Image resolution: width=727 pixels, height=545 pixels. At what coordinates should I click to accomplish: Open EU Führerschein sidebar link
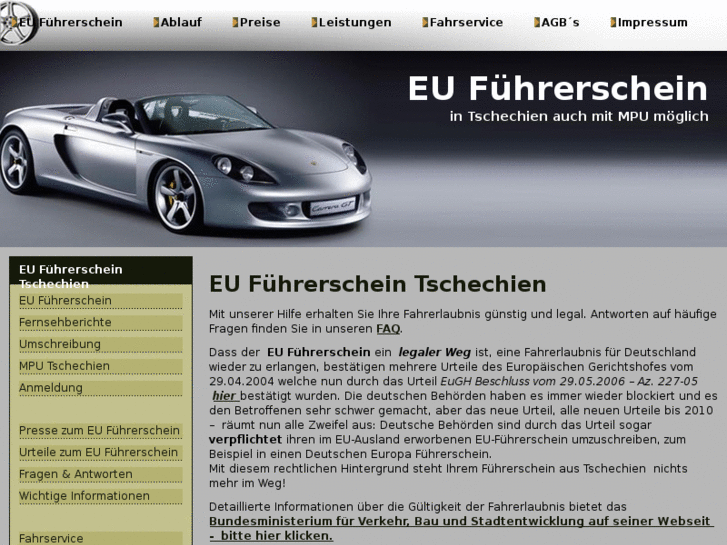(x=101, y=301)
